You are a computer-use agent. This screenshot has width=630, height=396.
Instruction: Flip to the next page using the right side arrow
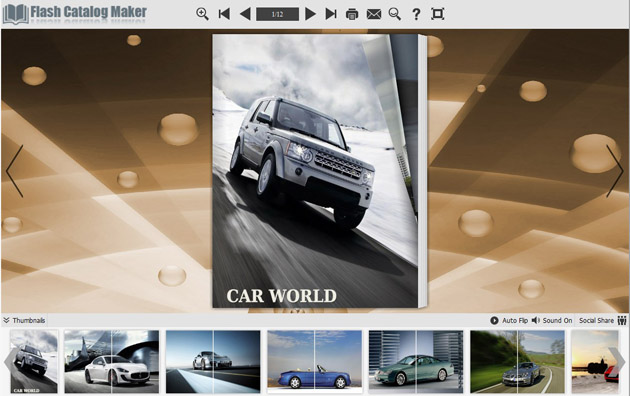pos(615,171)
